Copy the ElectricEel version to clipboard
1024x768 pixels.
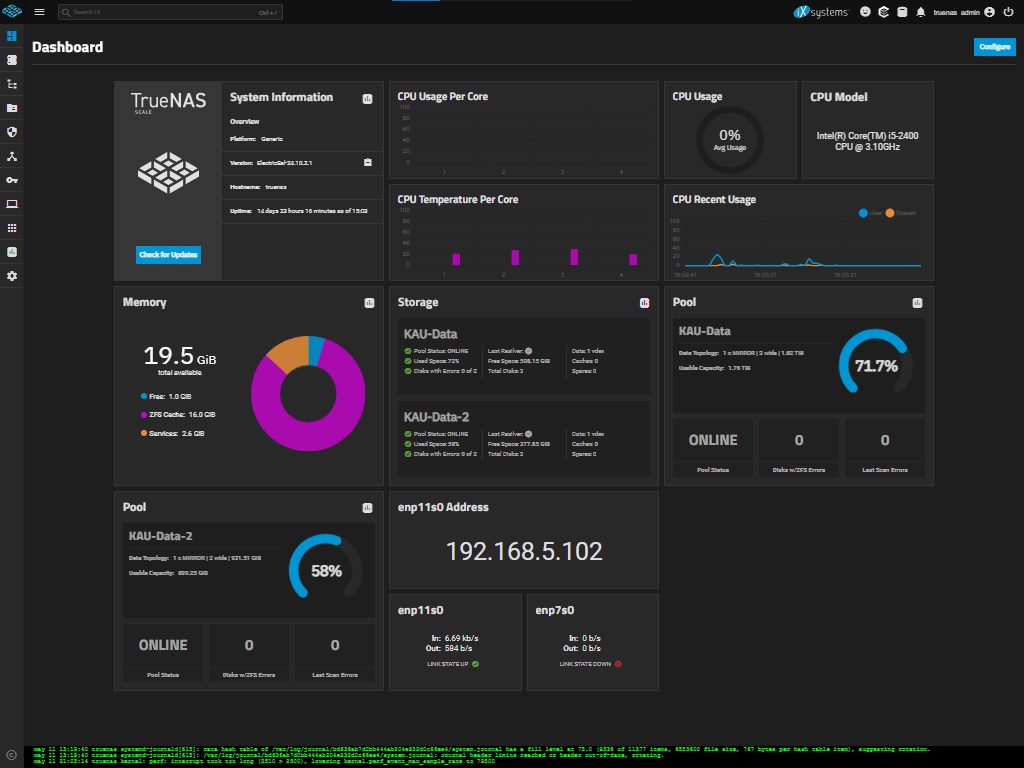[x=368, y=162]
